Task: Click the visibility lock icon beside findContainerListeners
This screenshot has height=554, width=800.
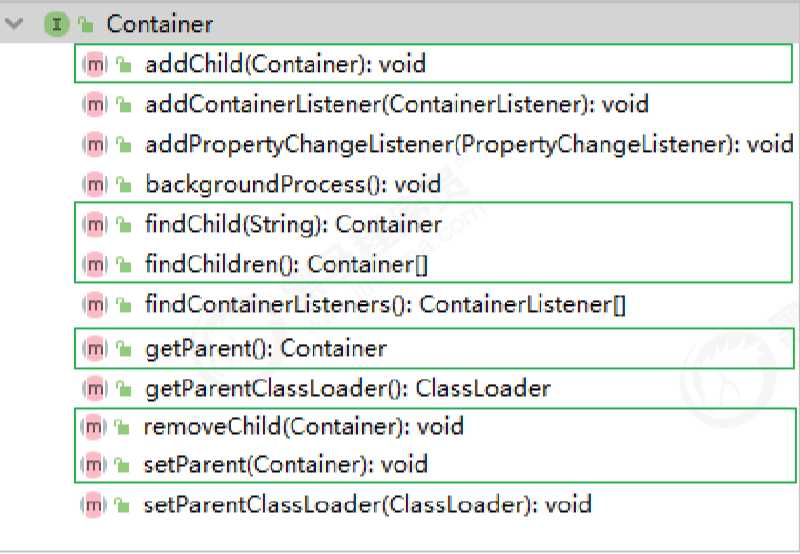Action: 124,305
